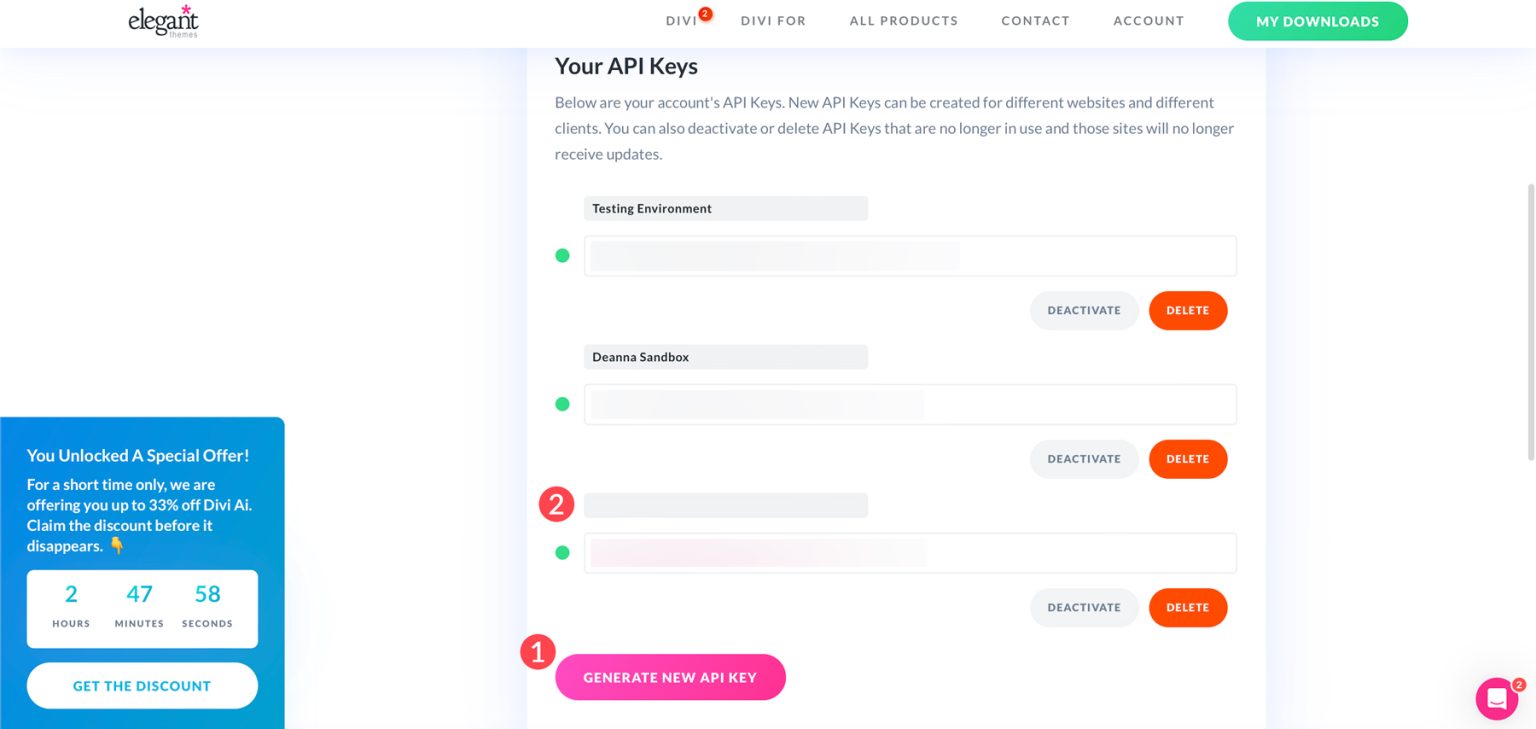The width and height of the screenshot is (1536, 729).
Task: Deactivate the Deanna Sandbox API key
Action: click(1084, 458)
